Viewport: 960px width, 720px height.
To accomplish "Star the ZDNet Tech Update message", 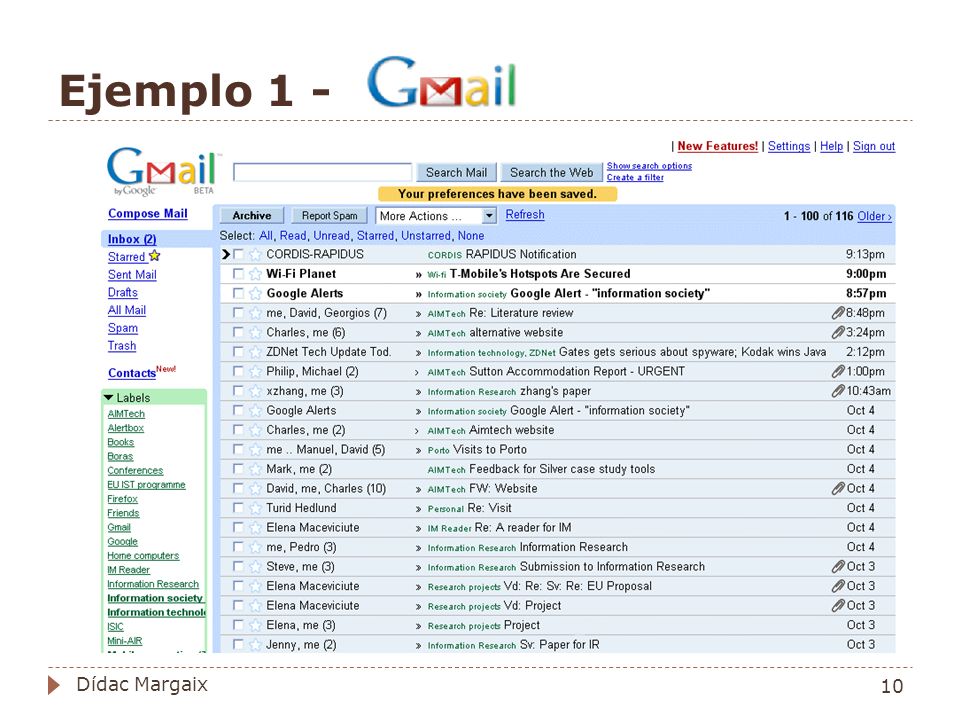I will click(x=255, y=352).
